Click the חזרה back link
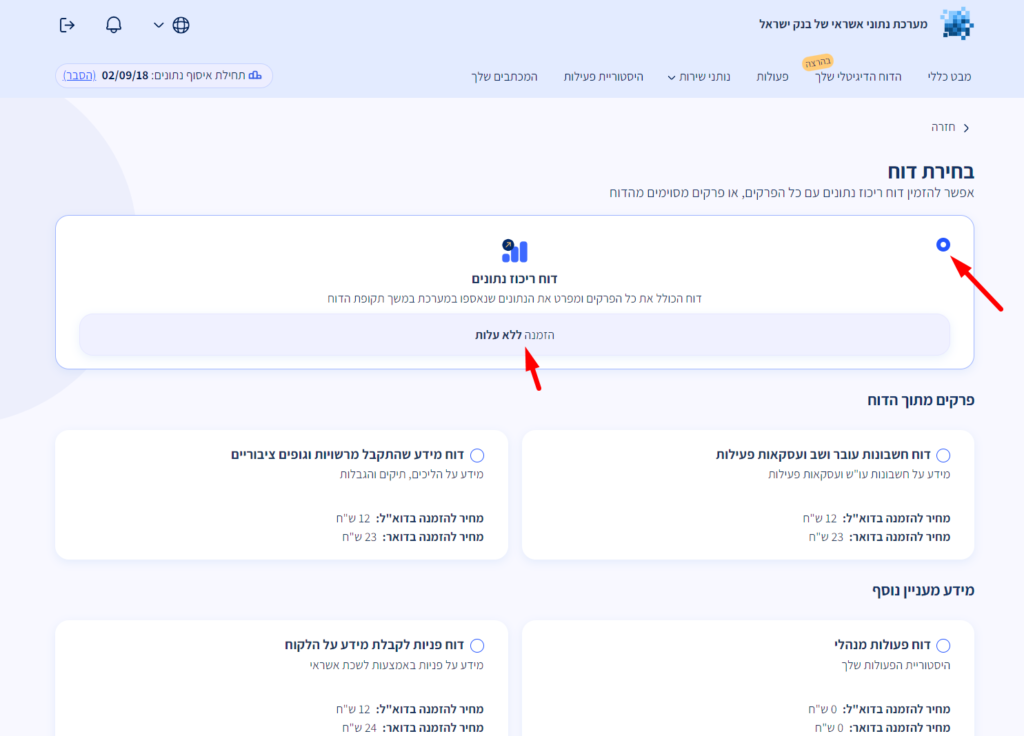 [x=943, y=128]
